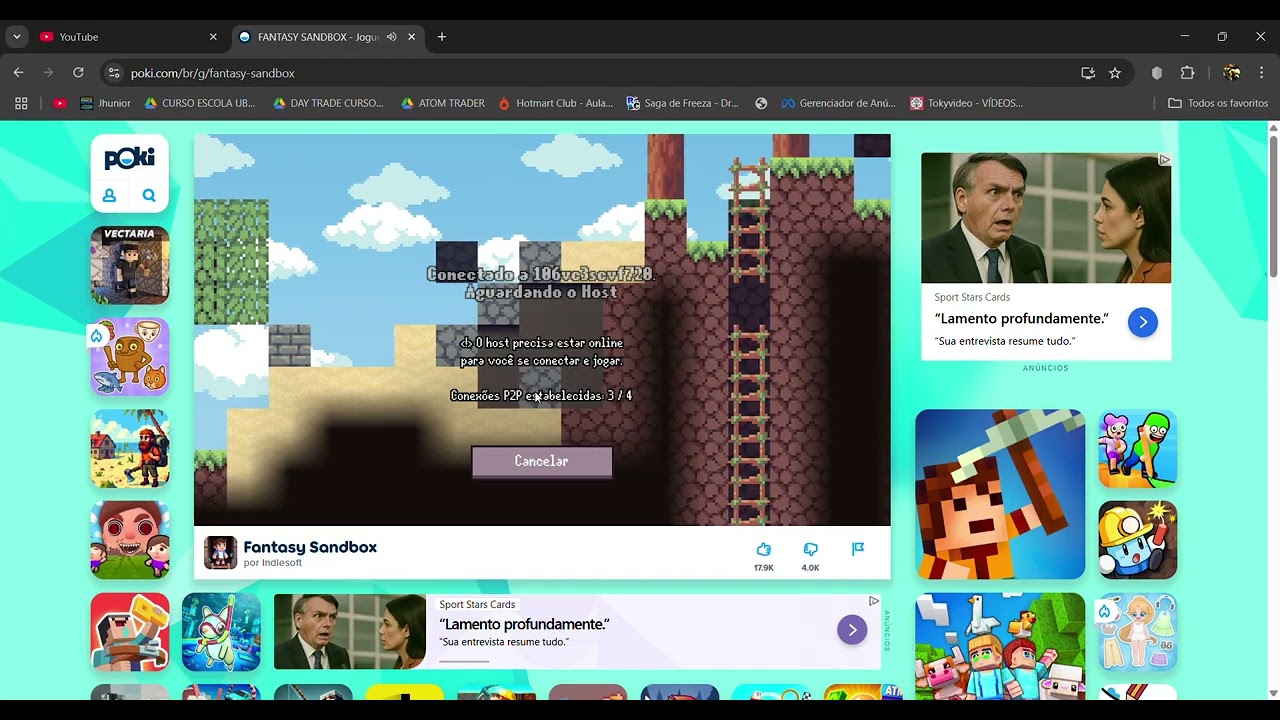Open the Vectaria game thumbnail
1280x720 pixels.
[x=130, y=265]
